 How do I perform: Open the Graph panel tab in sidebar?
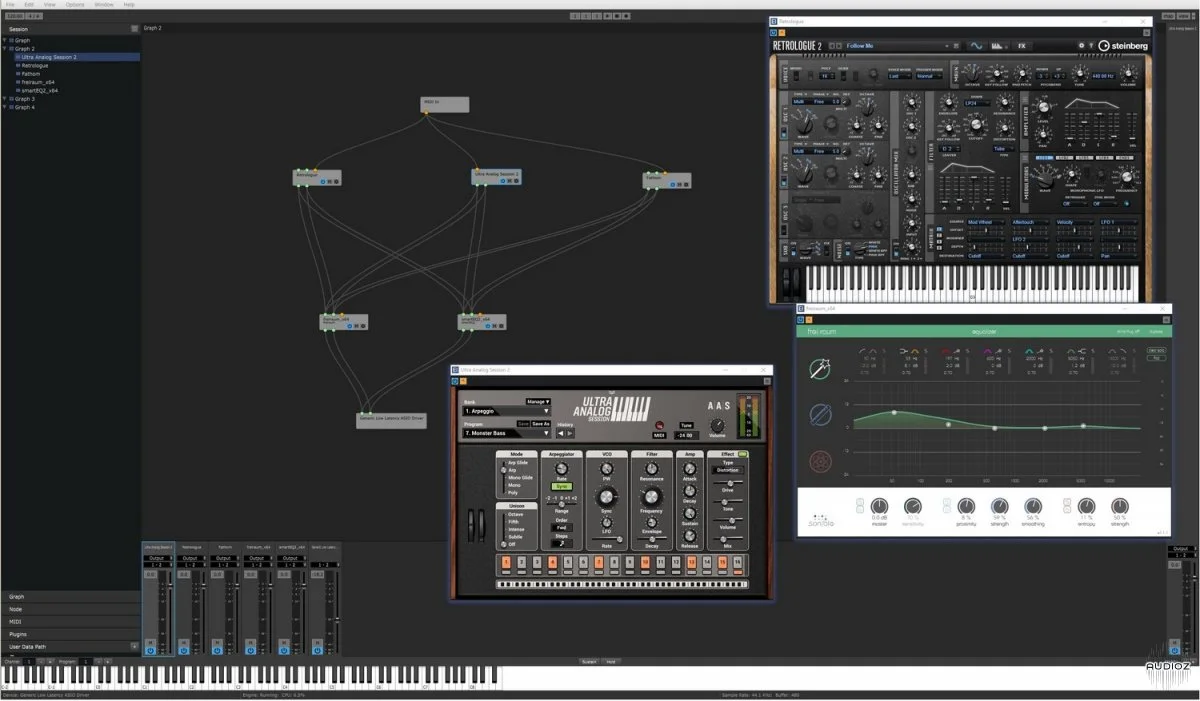(70, 597)
